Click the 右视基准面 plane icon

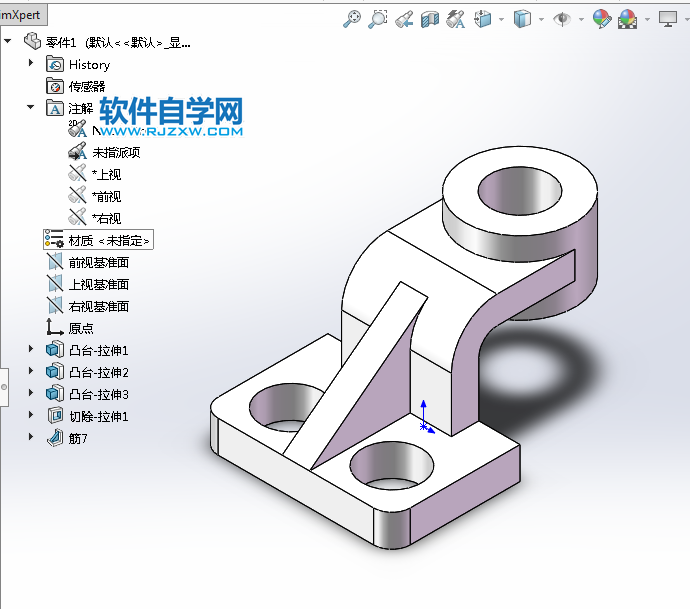click(x=55, y=305)
